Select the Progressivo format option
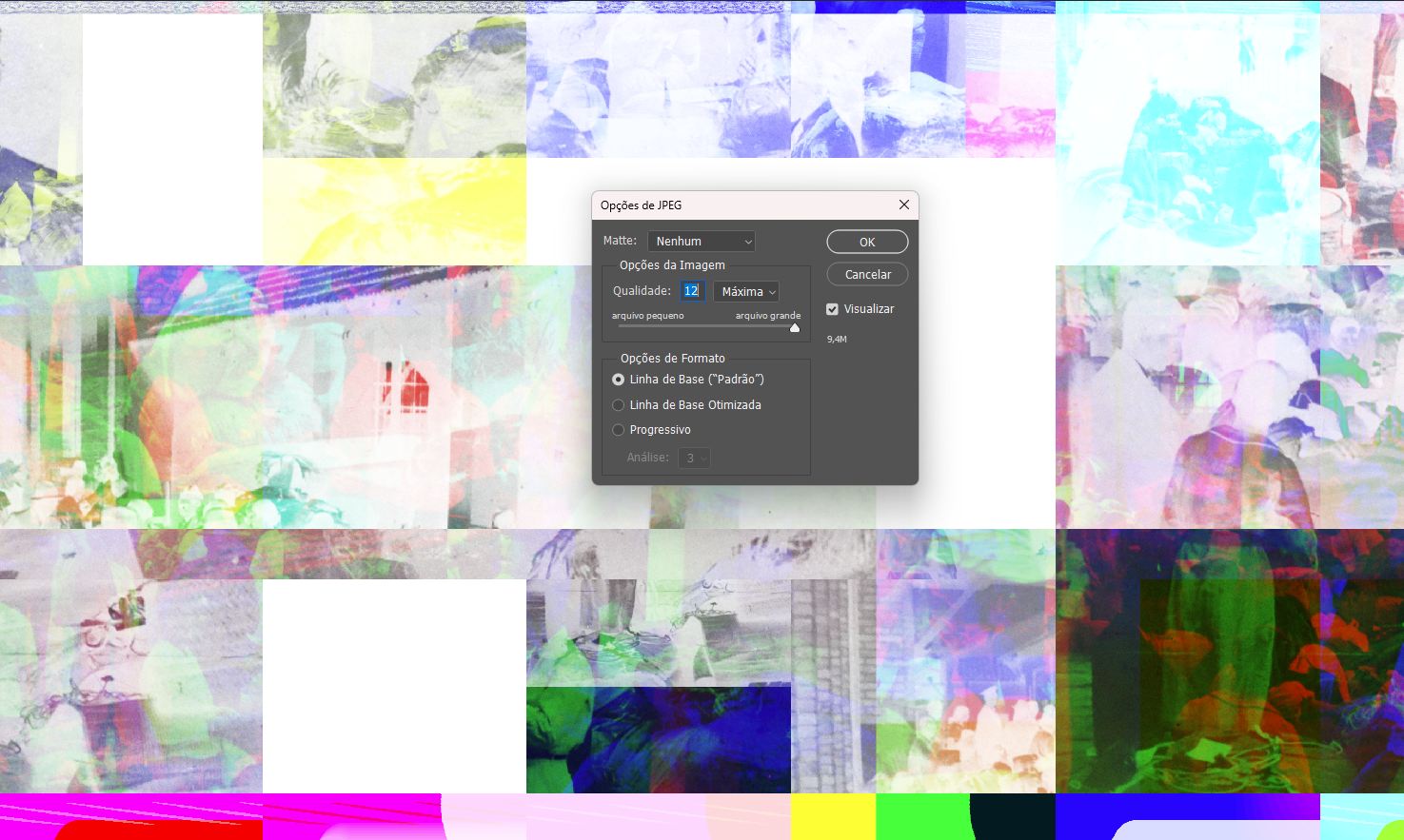1404x840 pixels. coord(619,430)
